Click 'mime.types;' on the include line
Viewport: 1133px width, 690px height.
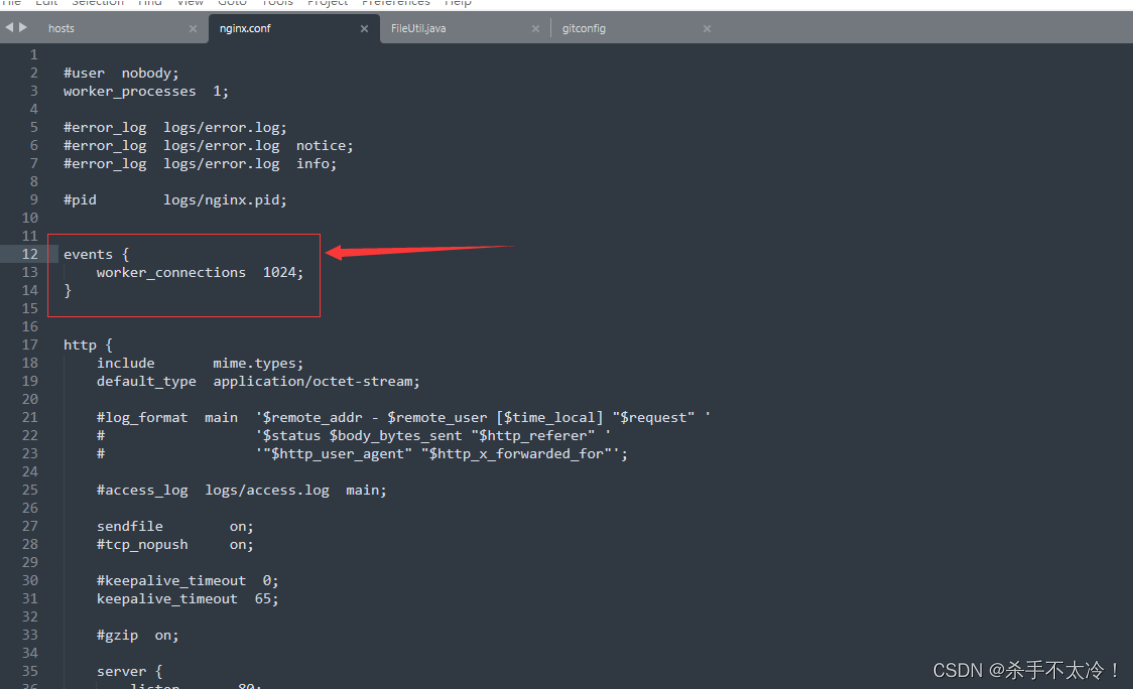coord(258,363)
